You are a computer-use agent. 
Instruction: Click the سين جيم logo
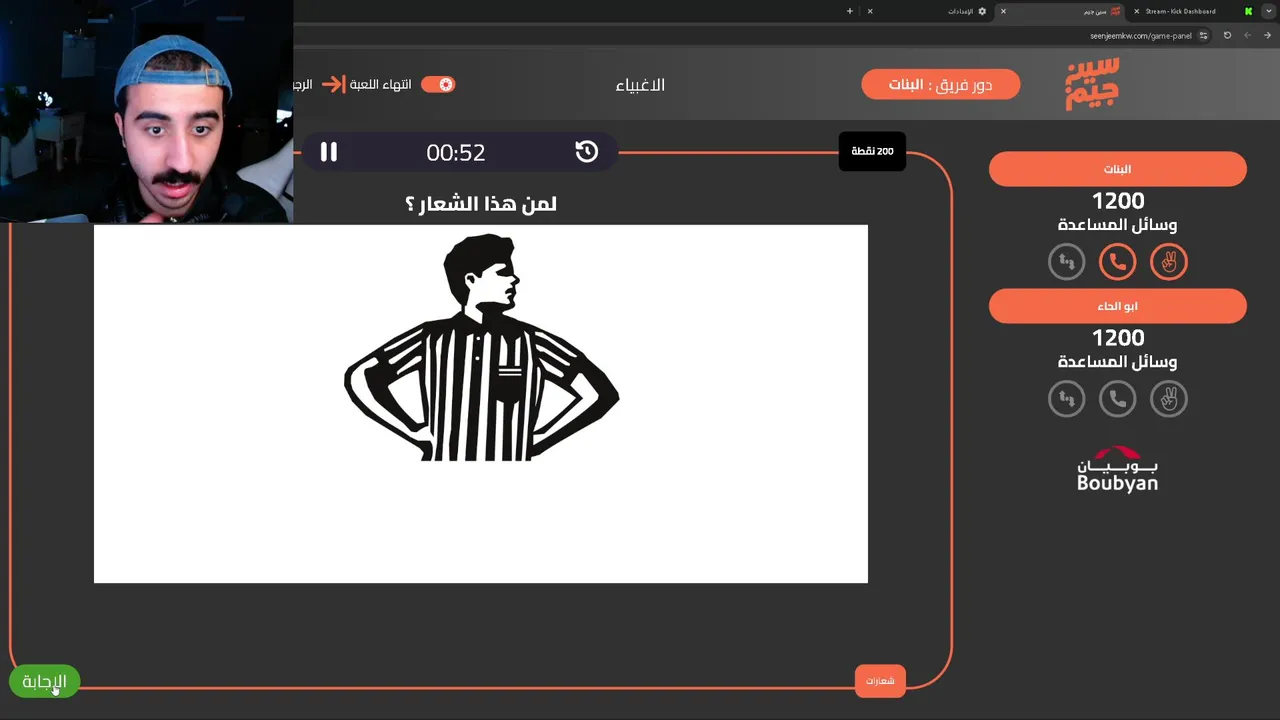pyautogui.click(x=1092, y=84)
